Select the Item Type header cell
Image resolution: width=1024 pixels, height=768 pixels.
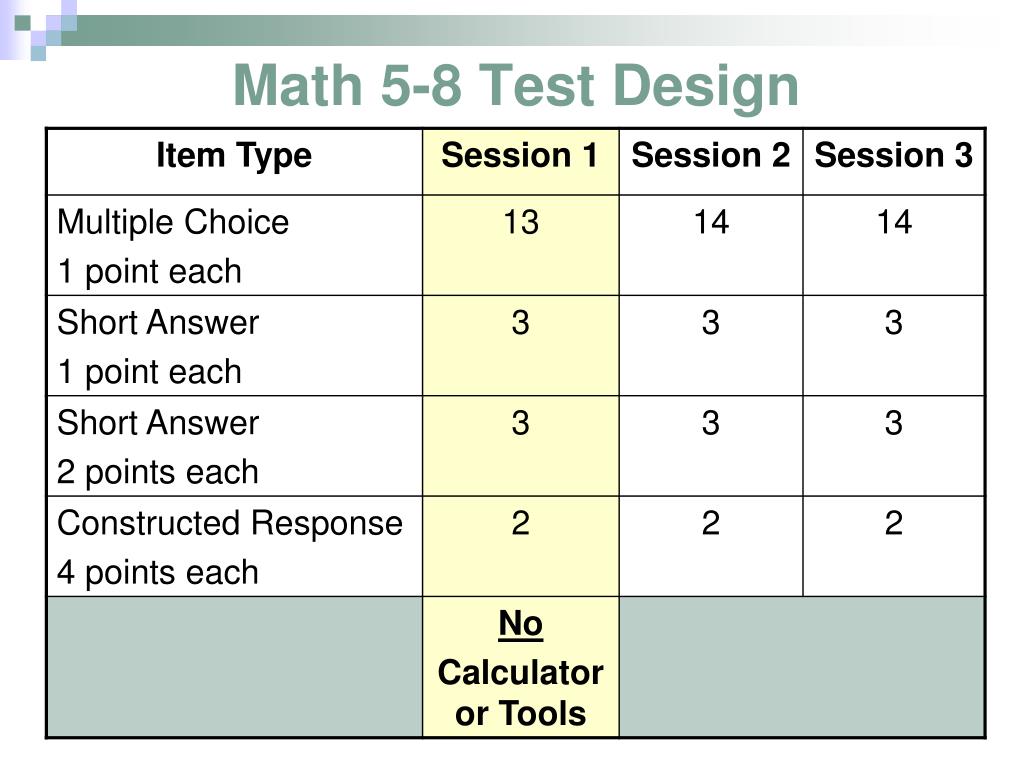pyautogui.click(x=234, y=162)
